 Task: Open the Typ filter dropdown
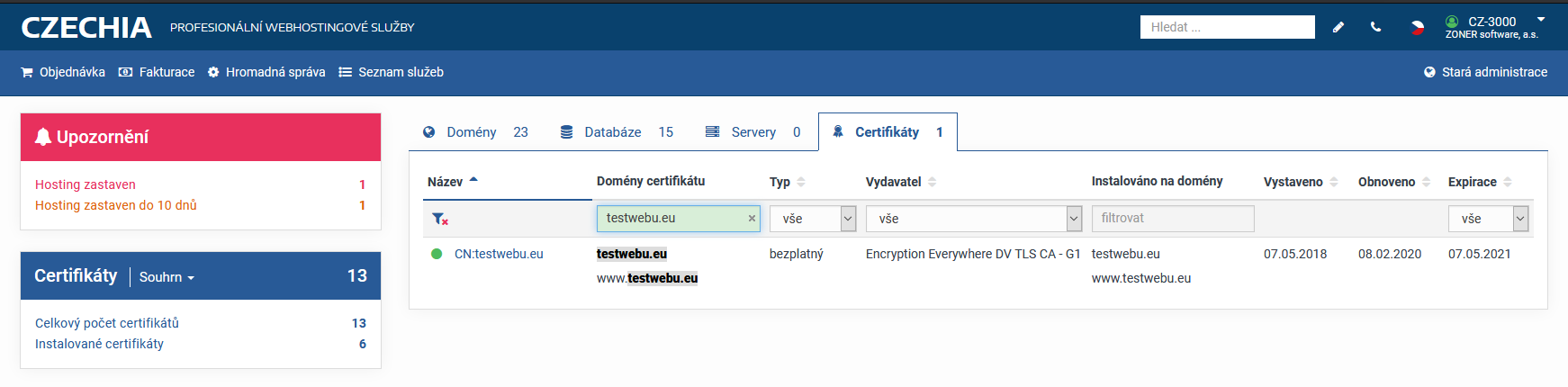click(812, 219)
